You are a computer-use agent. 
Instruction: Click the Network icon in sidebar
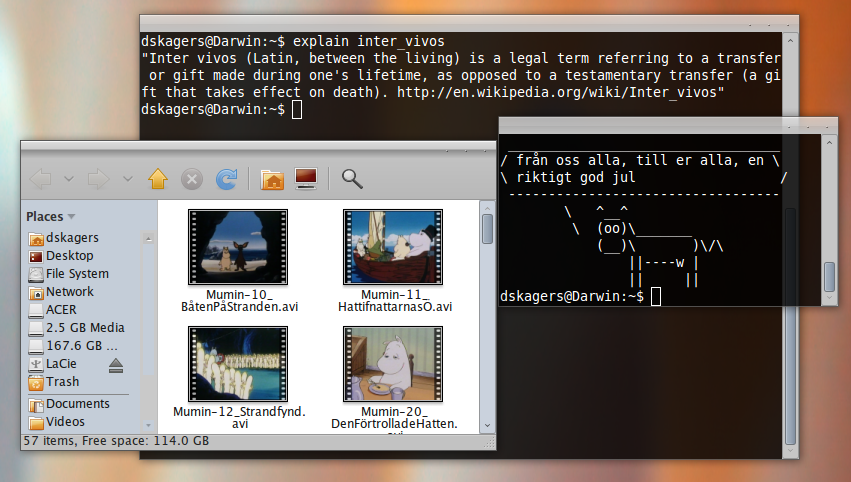point(36,293)
